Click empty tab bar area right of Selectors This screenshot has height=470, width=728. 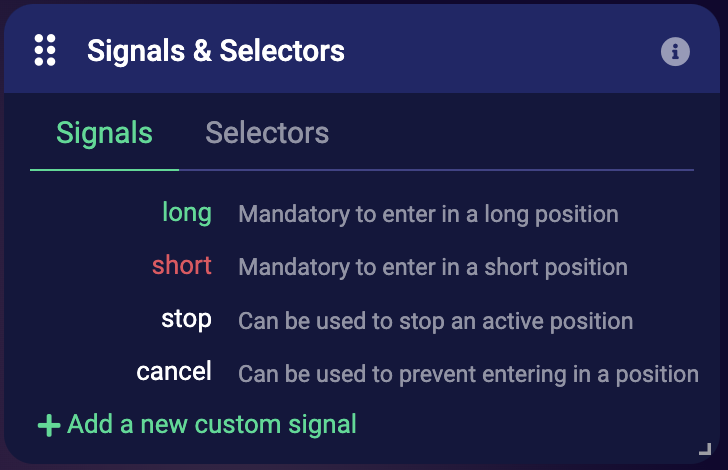click(510, 135)
